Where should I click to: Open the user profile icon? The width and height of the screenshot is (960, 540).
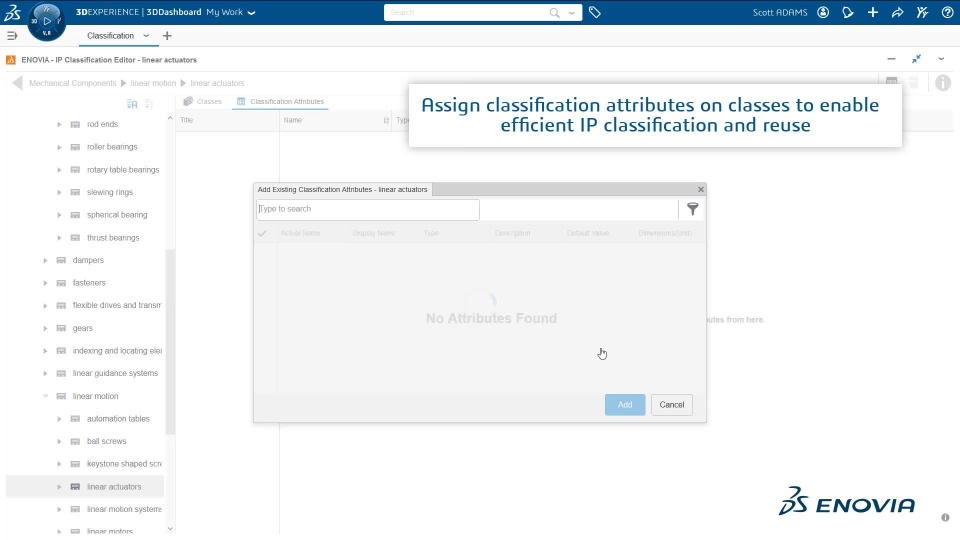[x=823, y=12]
